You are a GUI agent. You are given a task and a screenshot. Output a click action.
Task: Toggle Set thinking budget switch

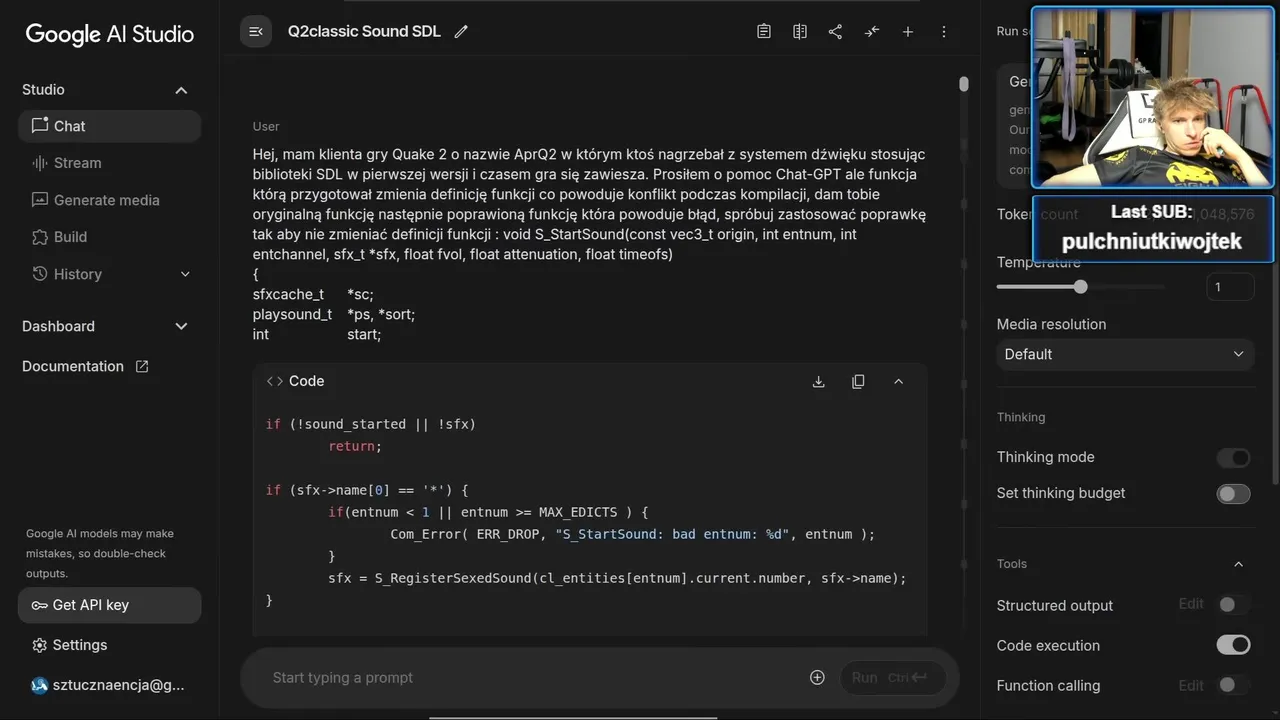1233,494
